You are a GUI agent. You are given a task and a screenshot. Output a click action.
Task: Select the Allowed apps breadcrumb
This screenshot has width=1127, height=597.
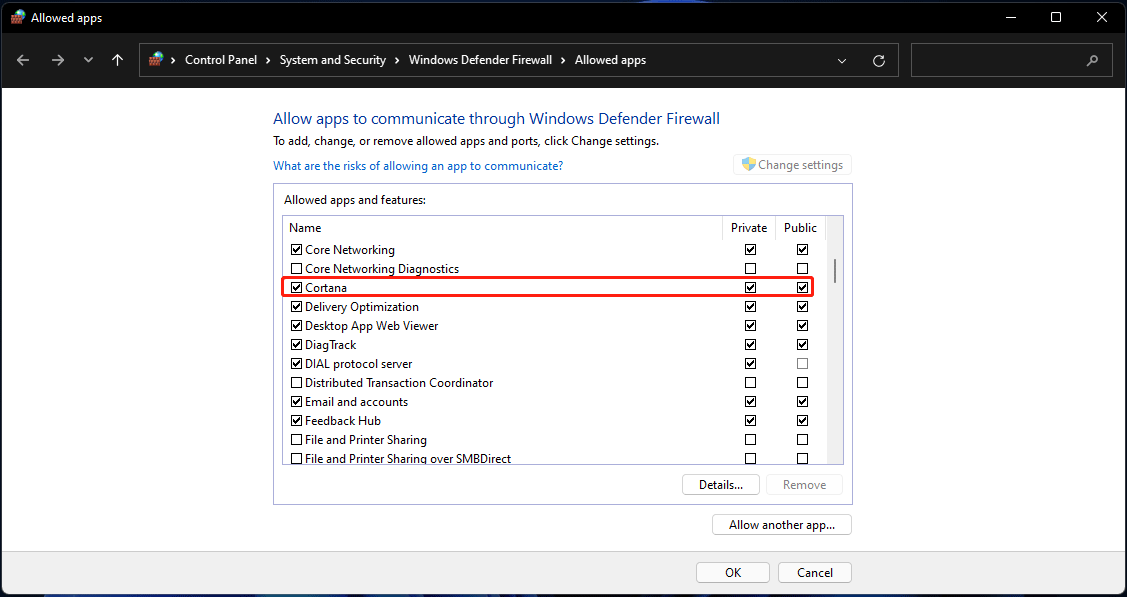click(x=610, y=60)
